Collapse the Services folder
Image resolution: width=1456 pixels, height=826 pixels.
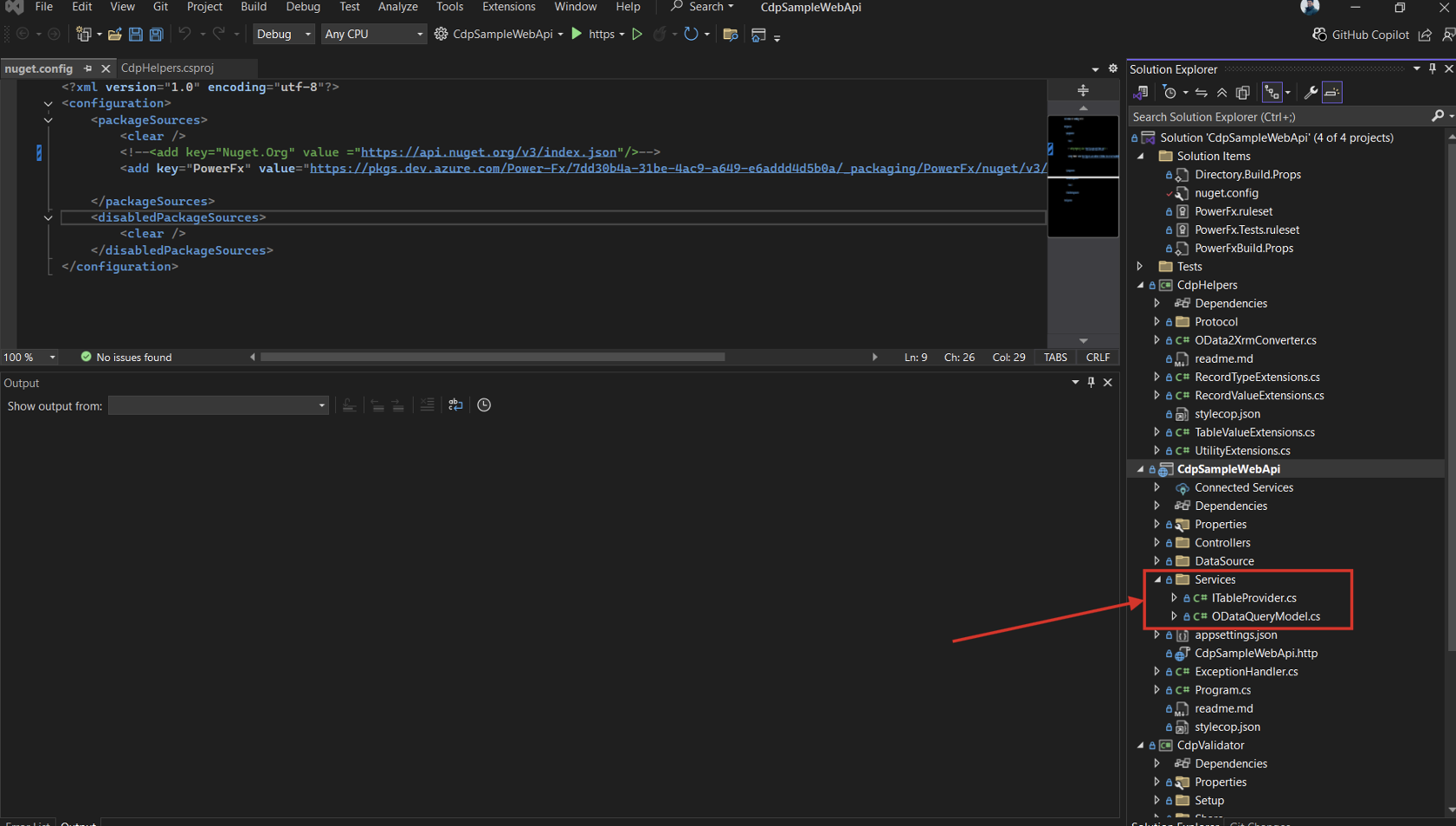coord(1157,580)
